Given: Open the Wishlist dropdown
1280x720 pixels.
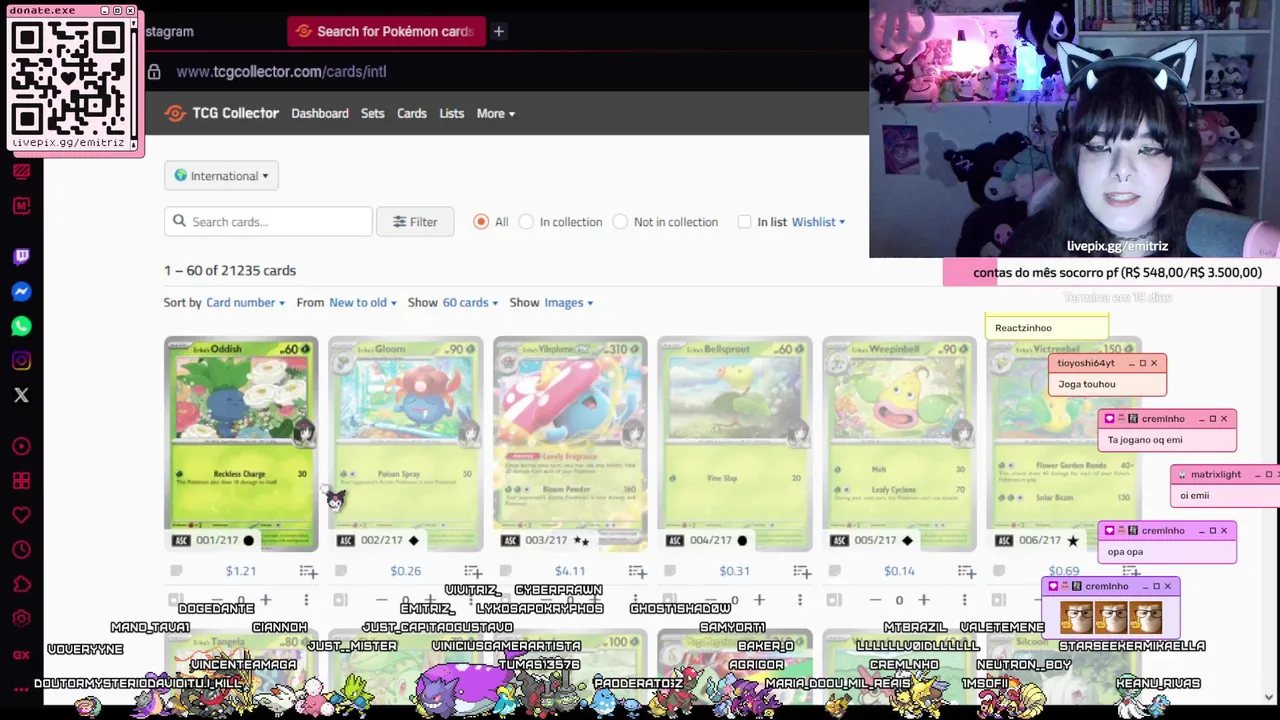Looking at the screenshot, I should 818,221.
